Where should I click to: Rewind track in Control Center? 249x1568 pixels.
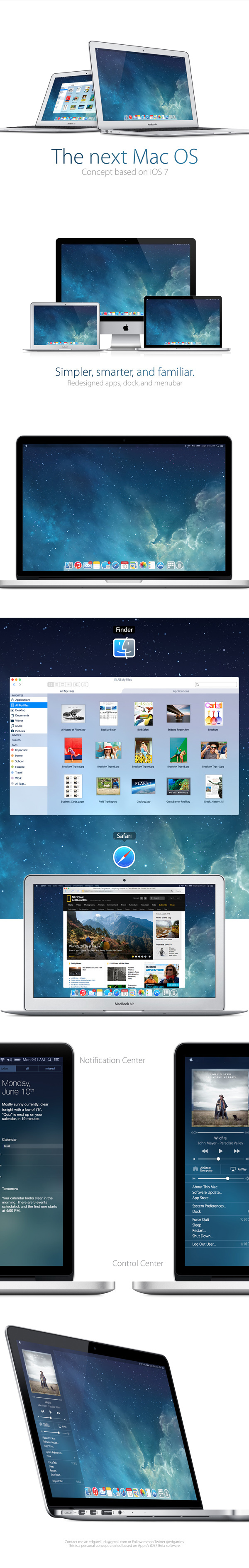tap(205, 1151)
